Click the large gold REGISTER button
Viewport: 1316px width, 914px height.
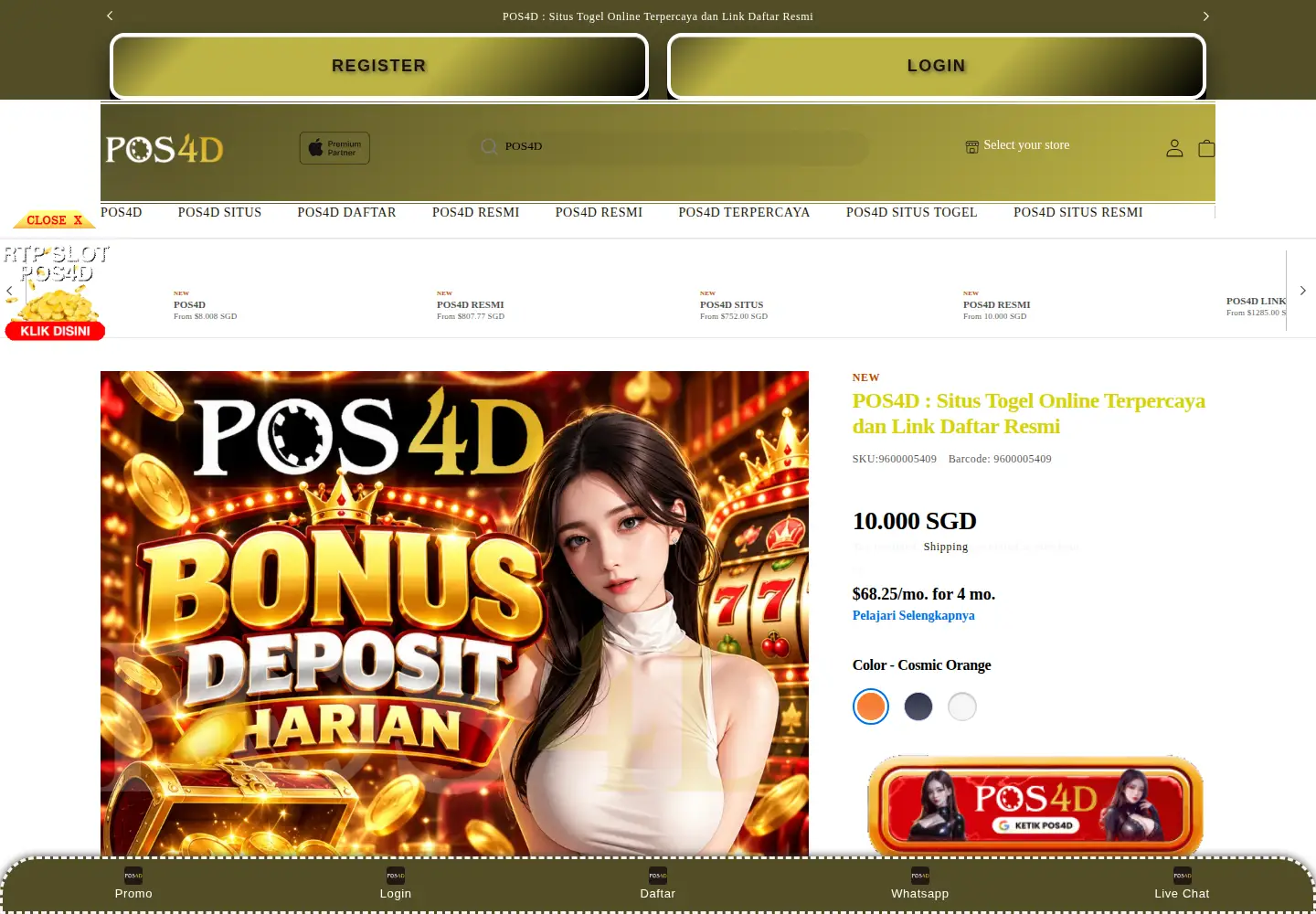click(379, 66)
